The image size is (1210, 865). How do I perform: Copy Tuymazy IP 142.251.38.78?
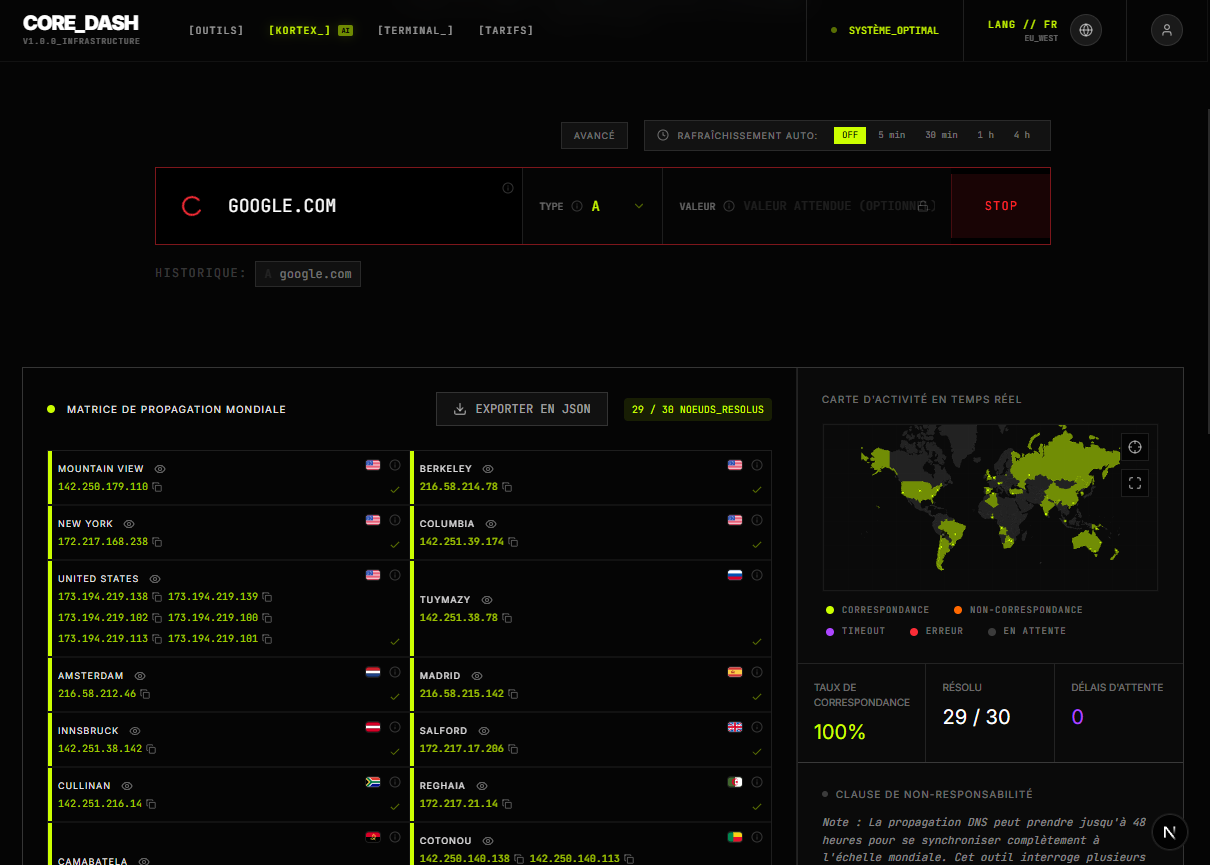click(507, 618)
